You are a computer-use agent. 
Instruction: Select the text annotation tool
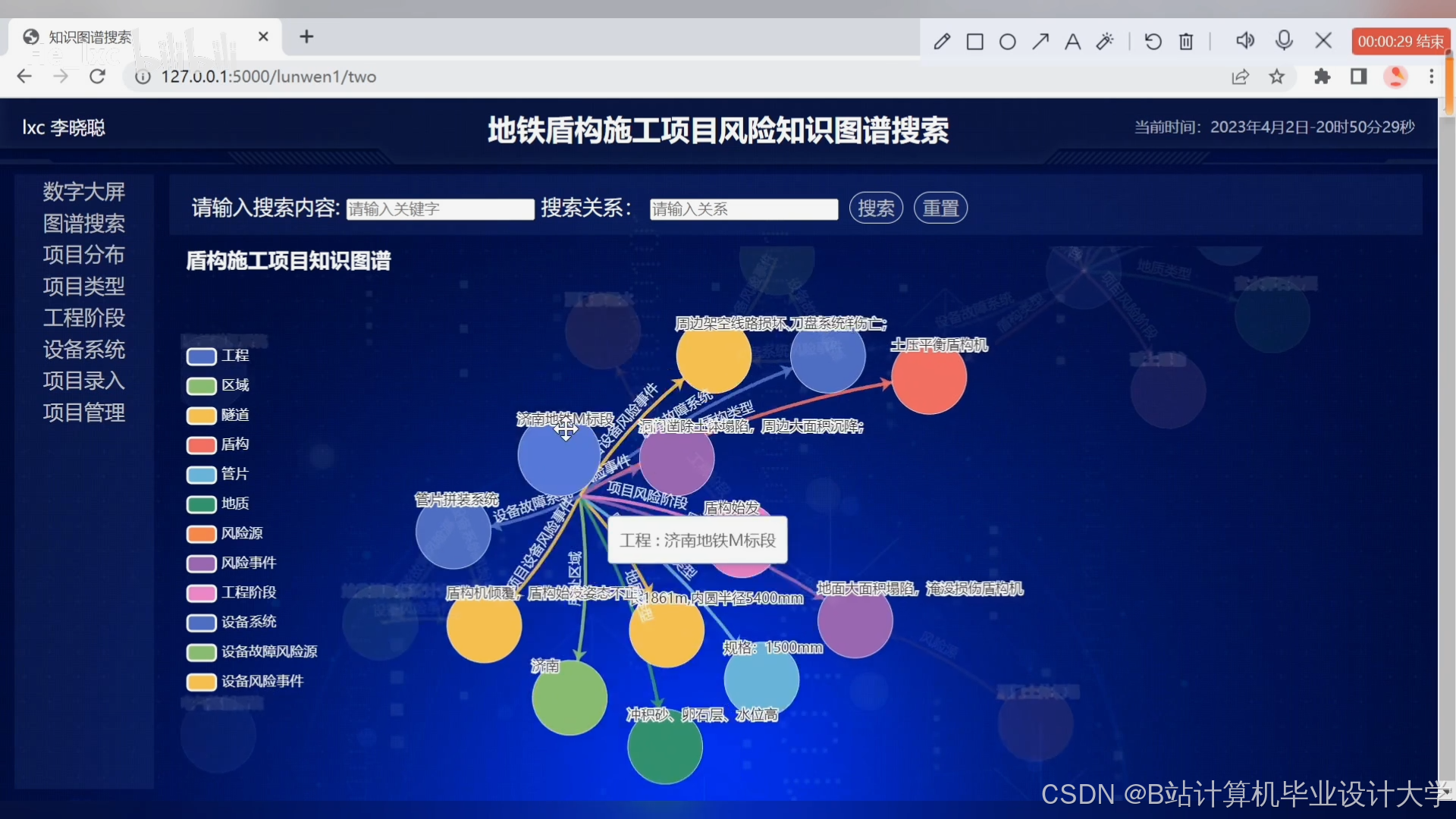click(1072, 41)
